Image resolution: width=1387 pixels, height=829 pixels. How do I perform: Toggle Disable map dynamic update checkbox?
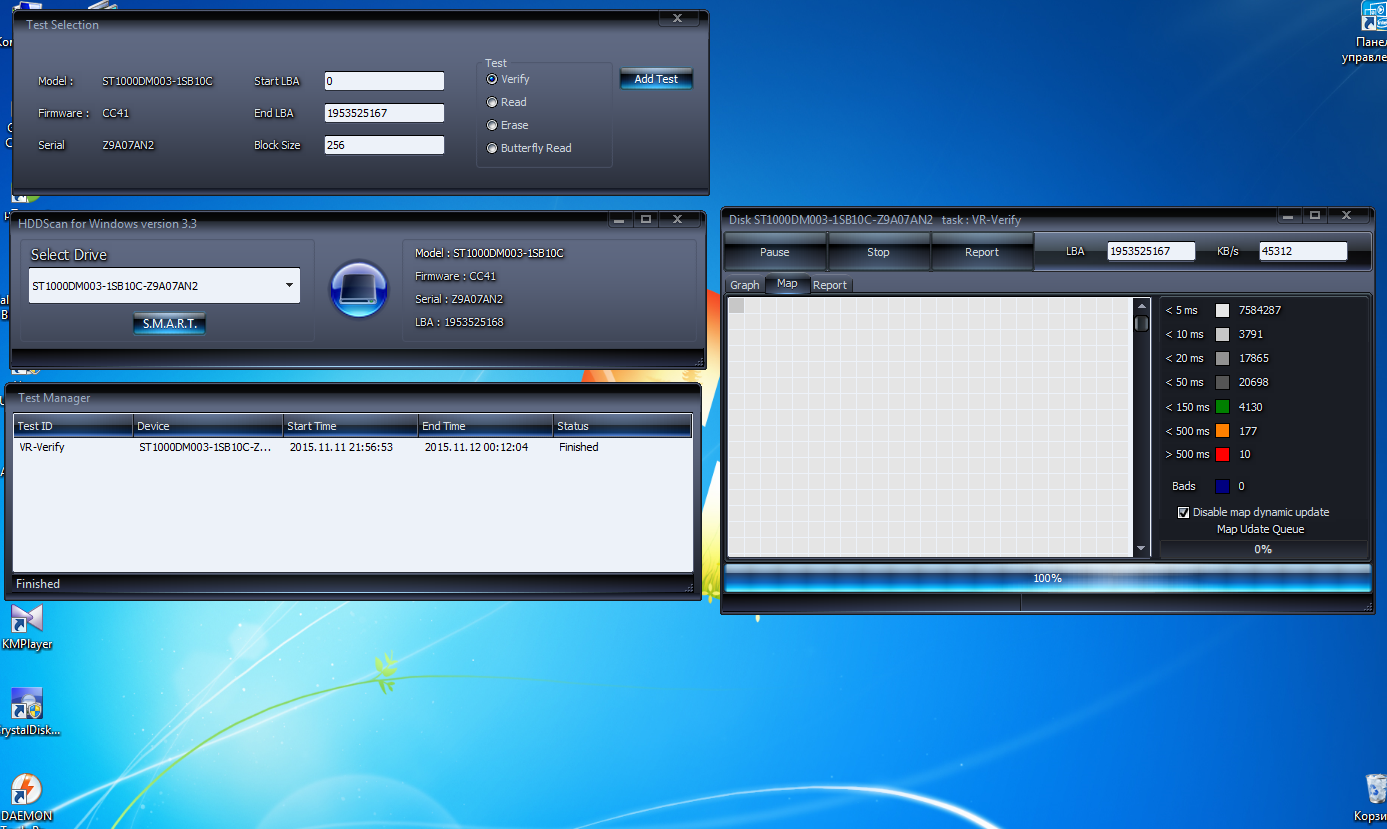[1184, 512]
